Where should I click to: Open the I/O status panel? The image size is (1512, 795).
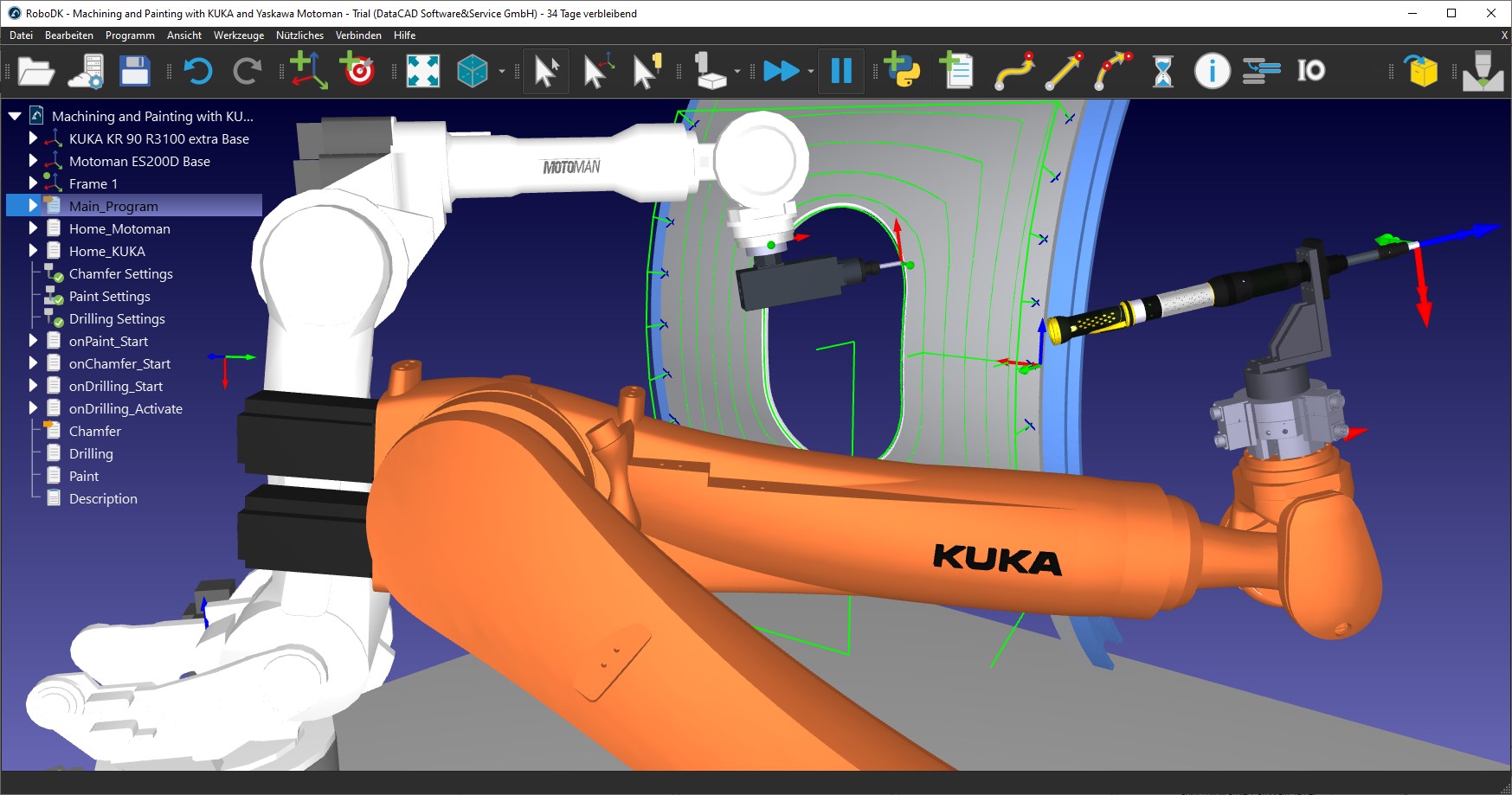click(x=1311, y=71)
